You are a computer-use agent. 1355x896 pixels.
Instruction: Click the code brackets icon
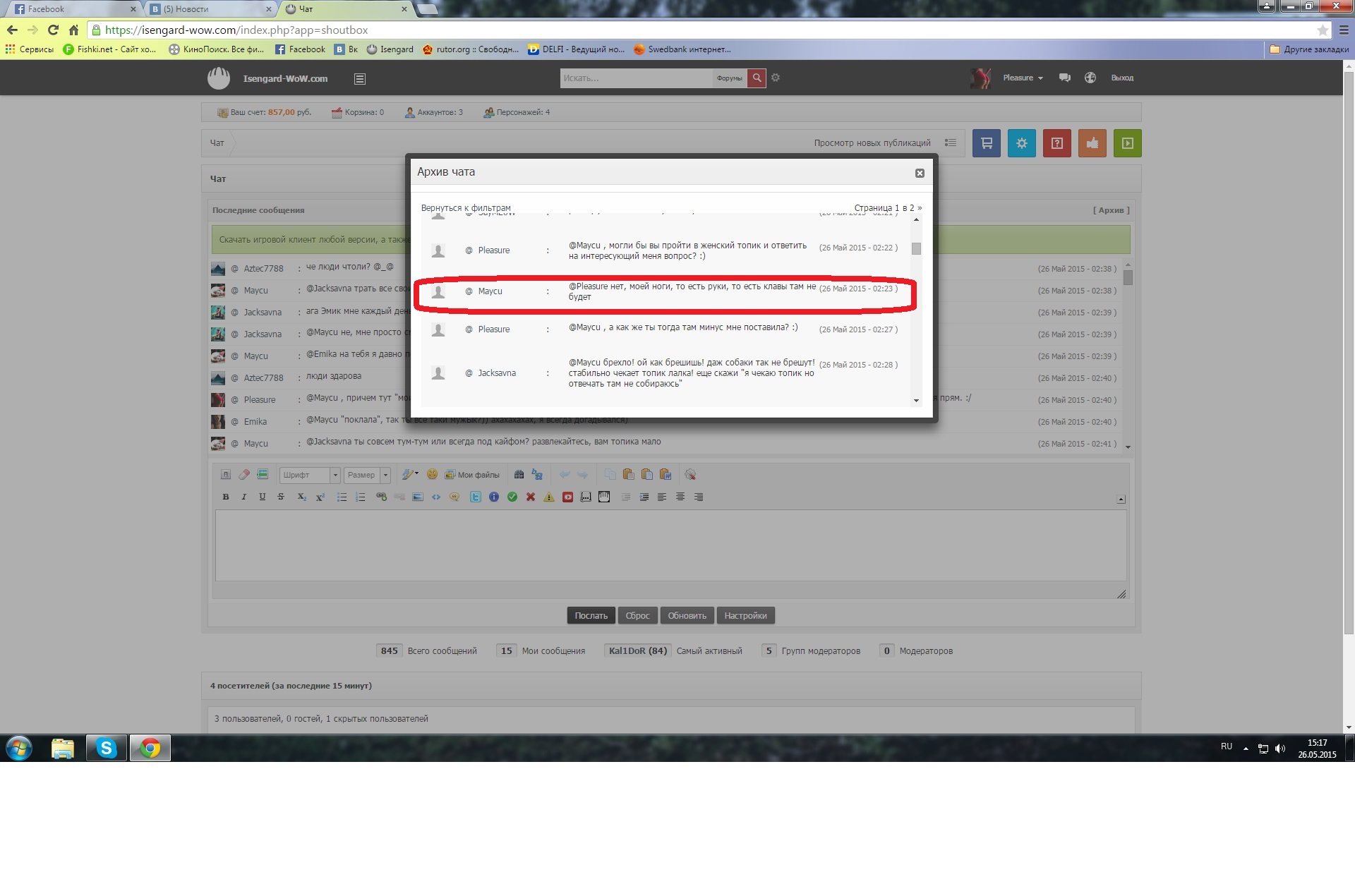(x=436, y=497)
